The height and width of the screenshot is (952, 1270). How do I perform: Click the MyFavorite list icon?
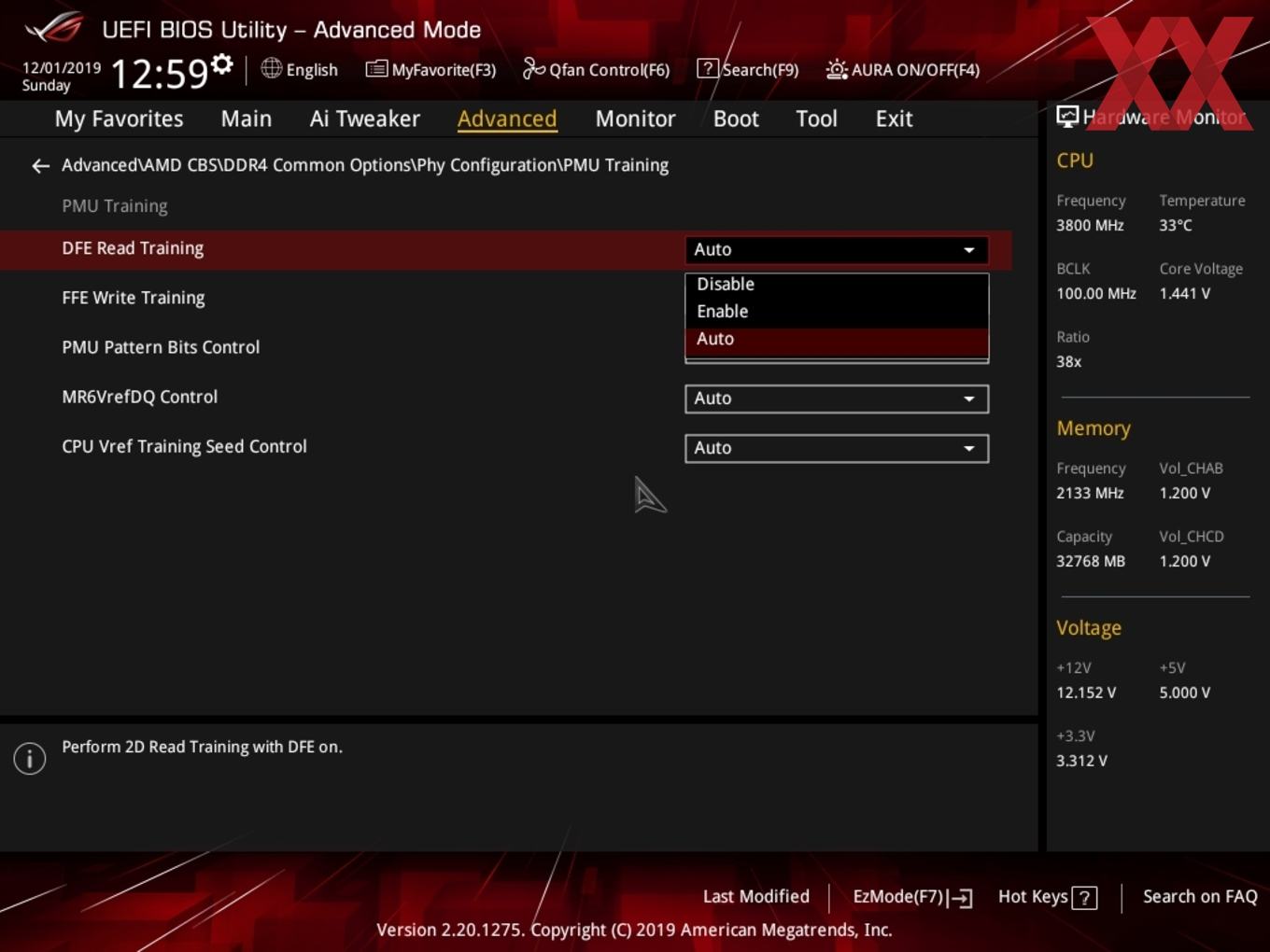tap(376, 69)
